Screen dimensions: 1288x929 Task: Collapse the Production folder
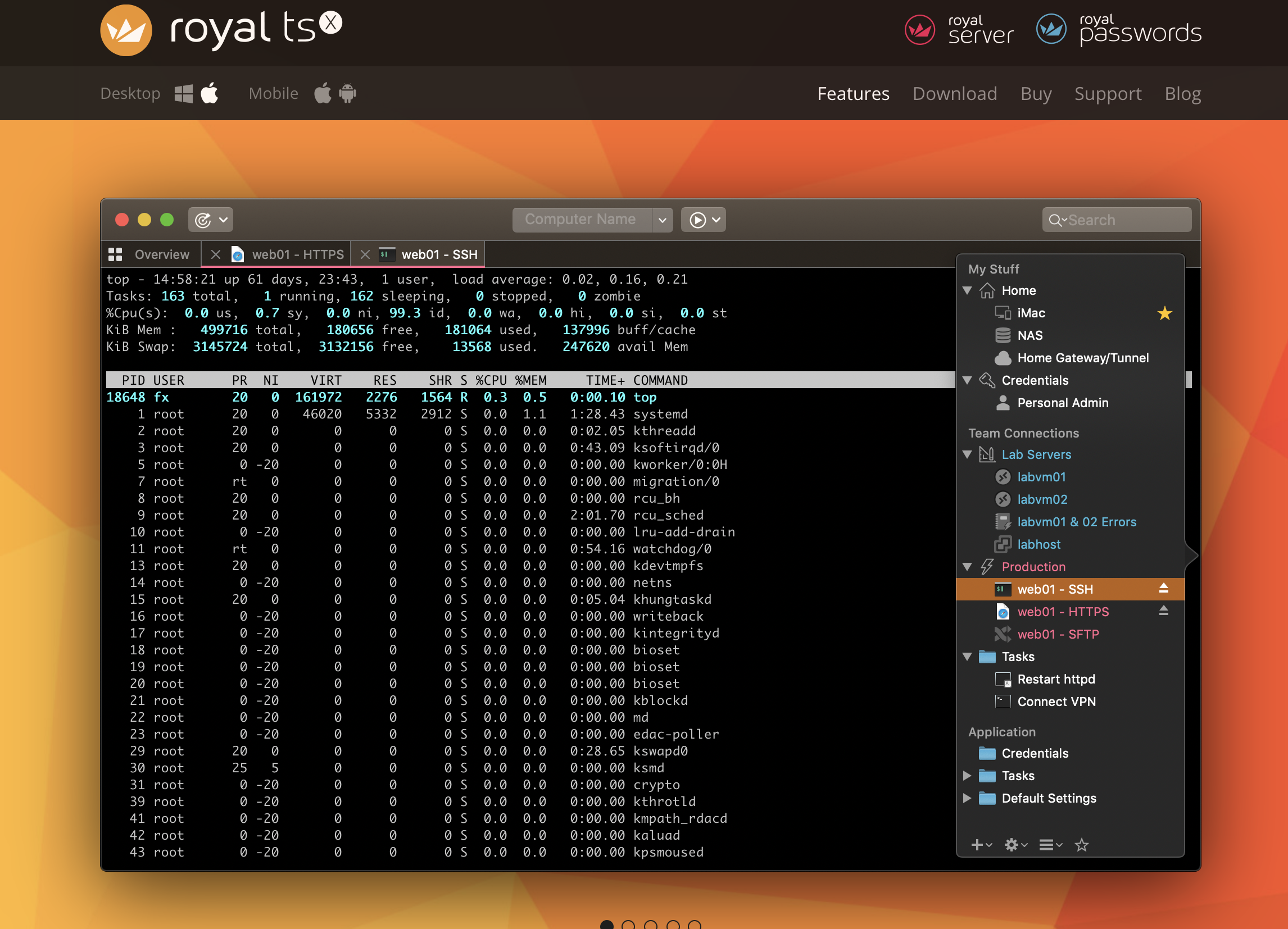click(x=968, y=566)
